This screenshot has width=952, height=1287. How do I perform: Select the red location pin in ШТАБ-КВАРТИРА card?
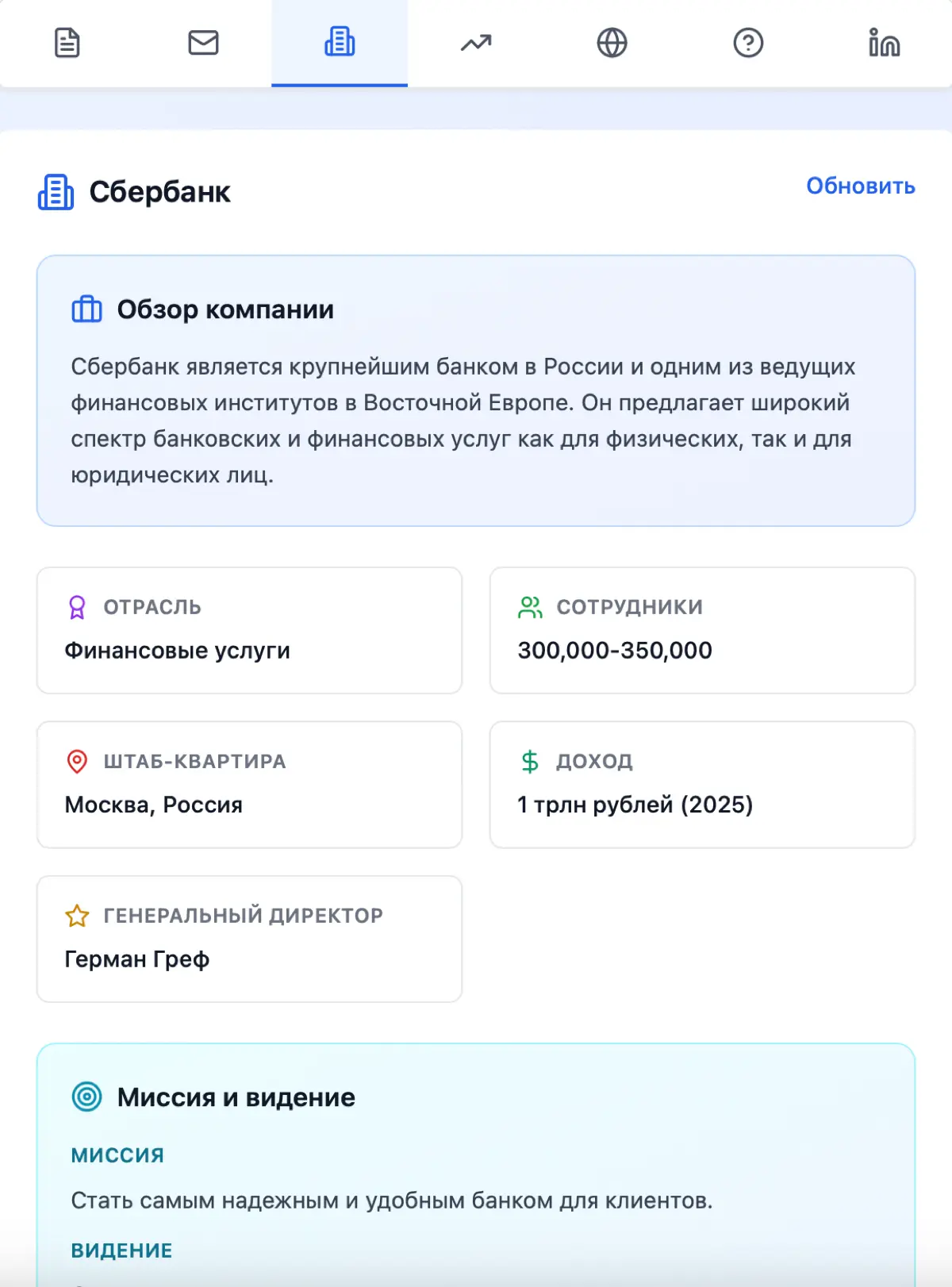click(77, 761)
